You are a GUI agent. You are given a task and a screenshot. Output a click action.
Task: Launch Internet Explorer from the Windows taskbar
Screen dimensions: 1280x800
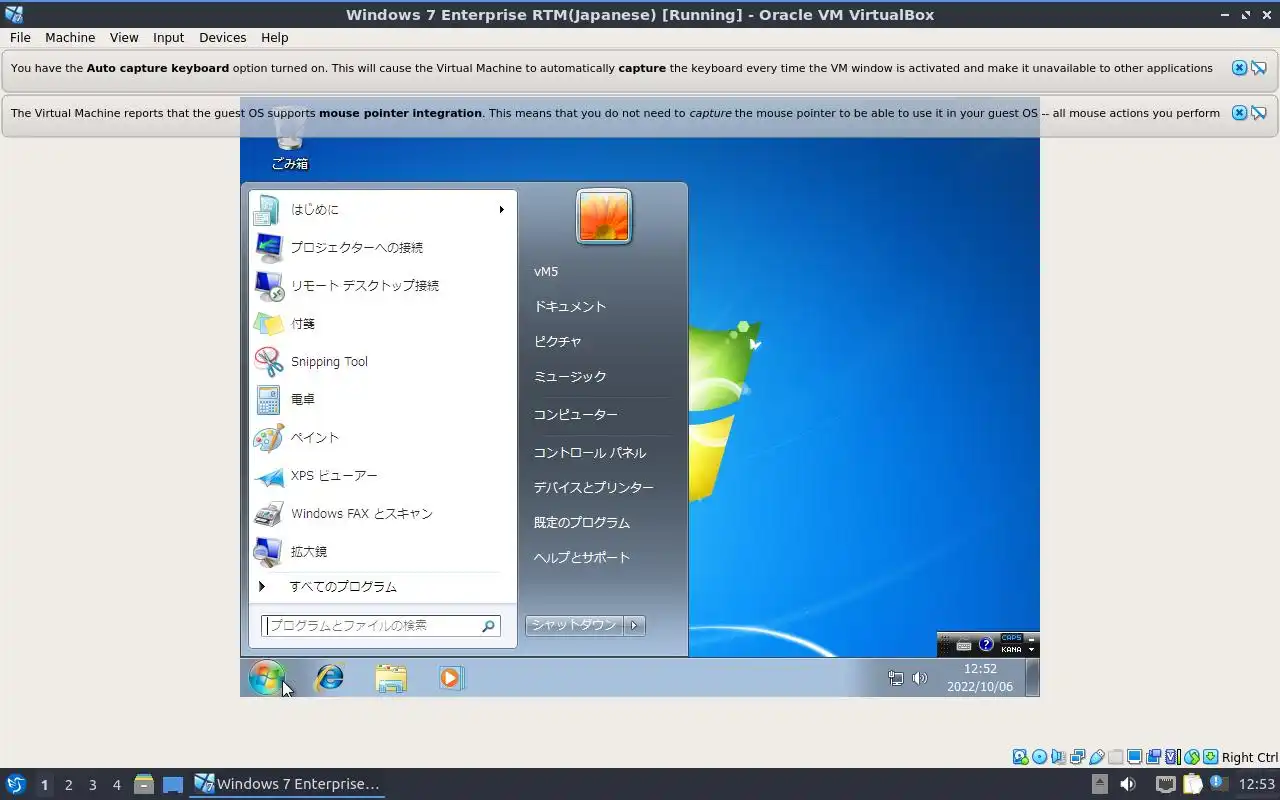[329, 678]
